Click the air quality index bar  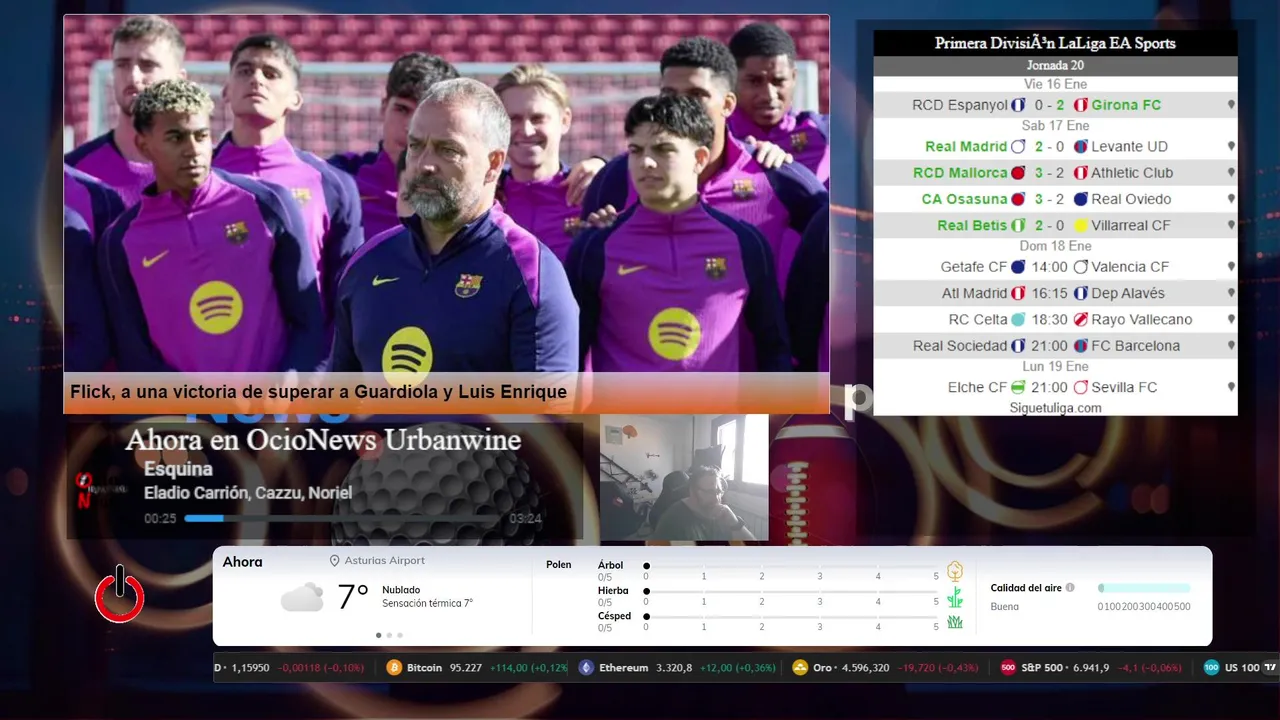click(1144, 588)
